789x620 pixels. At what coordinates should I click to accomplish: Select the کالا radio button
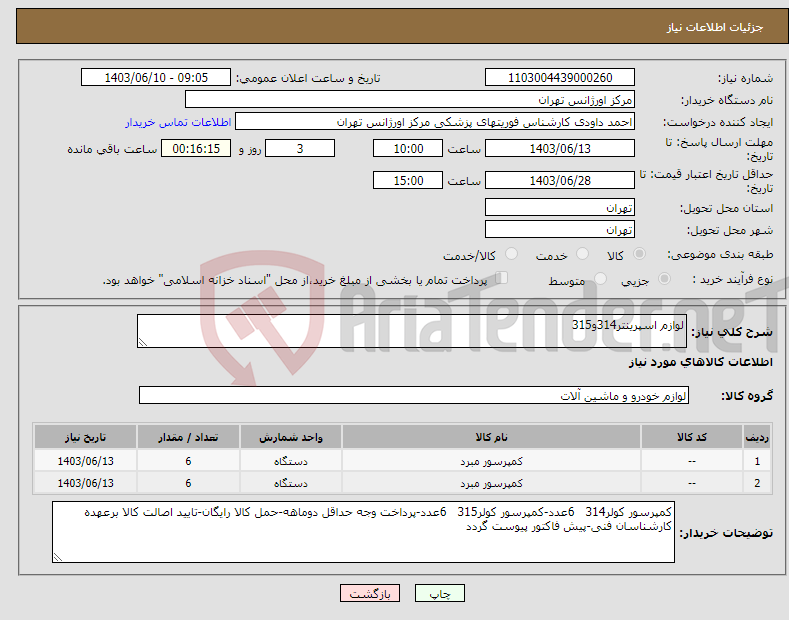pos(639,254)
